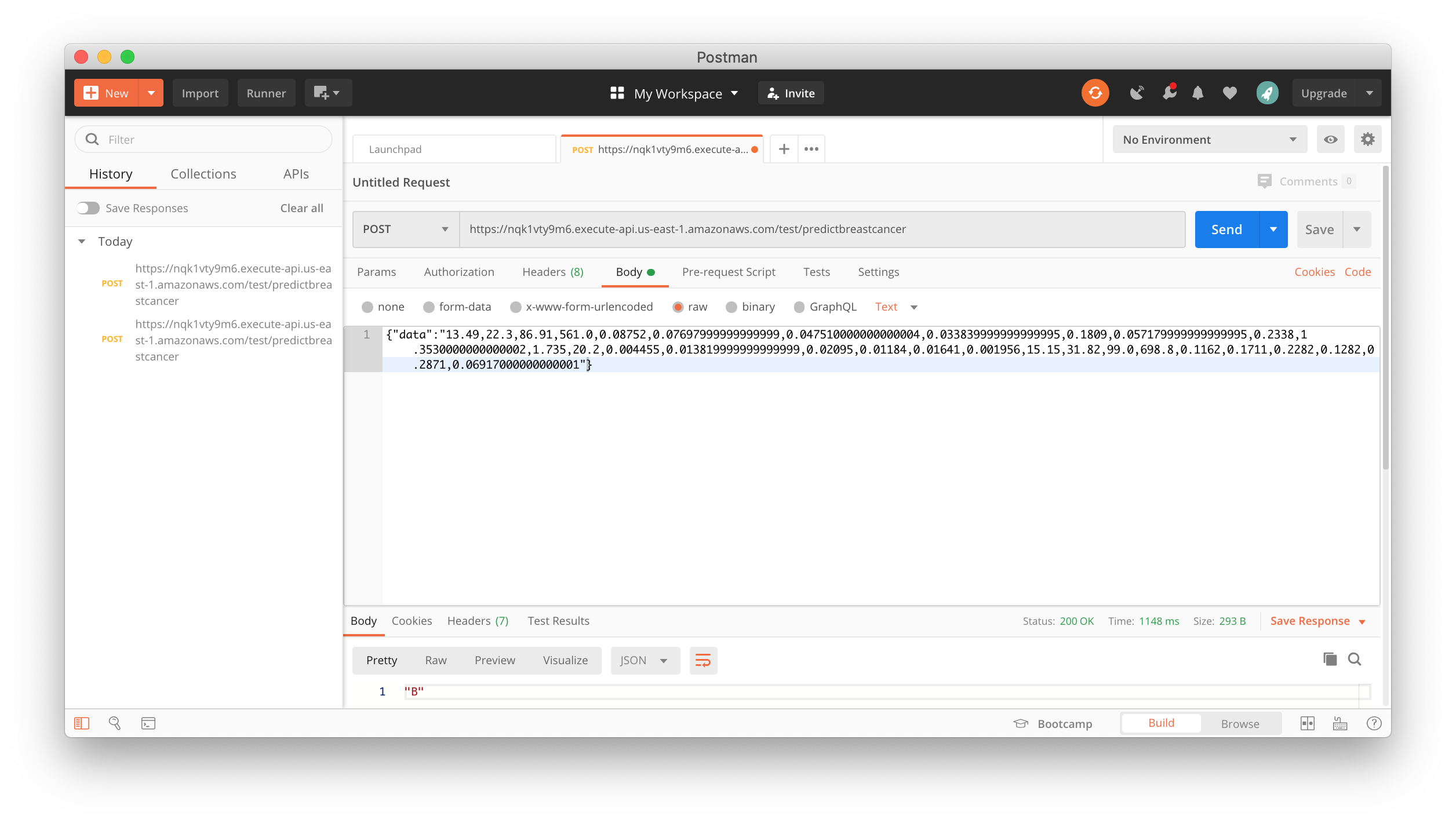
Task: Open the wrench settings icon in header
Action: [x=1169, y=92]
